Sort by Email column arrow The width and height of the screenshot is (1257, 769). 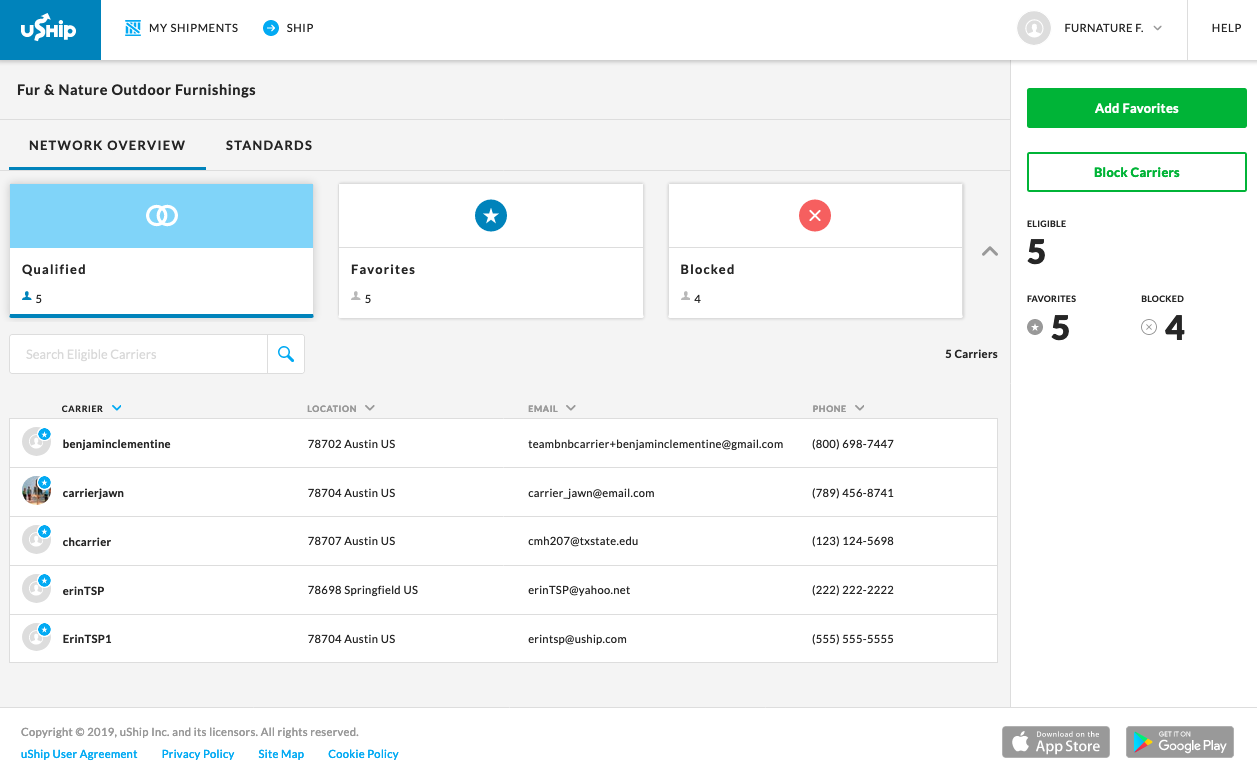(x=571, y=408)
